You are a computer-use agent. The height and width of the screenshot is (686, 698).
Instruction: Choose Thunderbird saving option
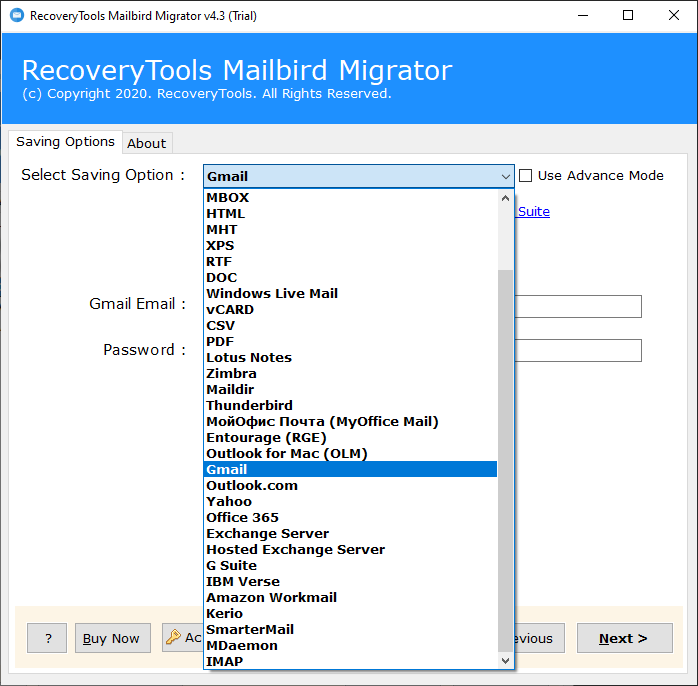point(350,406)
